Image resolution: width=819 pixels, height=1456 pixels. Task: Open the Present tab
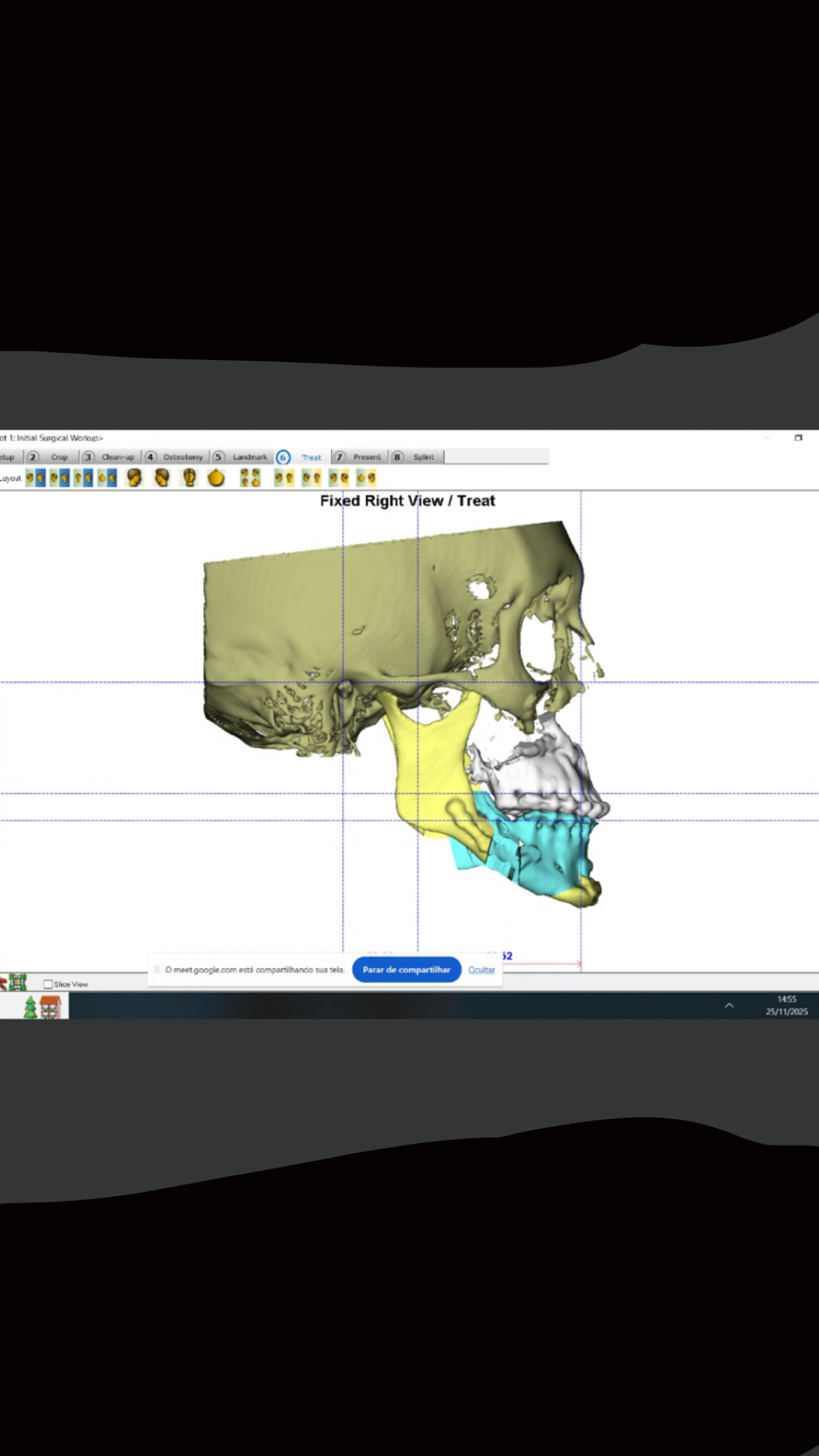(x=367, y=457)
